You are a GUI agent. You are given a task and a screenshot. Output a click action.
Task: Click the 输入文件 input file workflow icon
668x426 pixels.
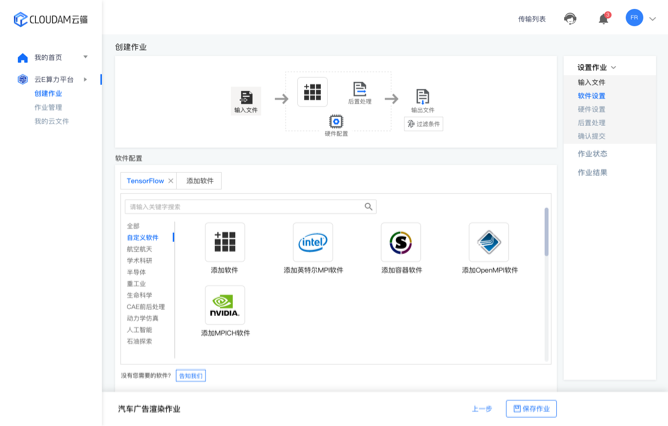[x=246, y=98]
